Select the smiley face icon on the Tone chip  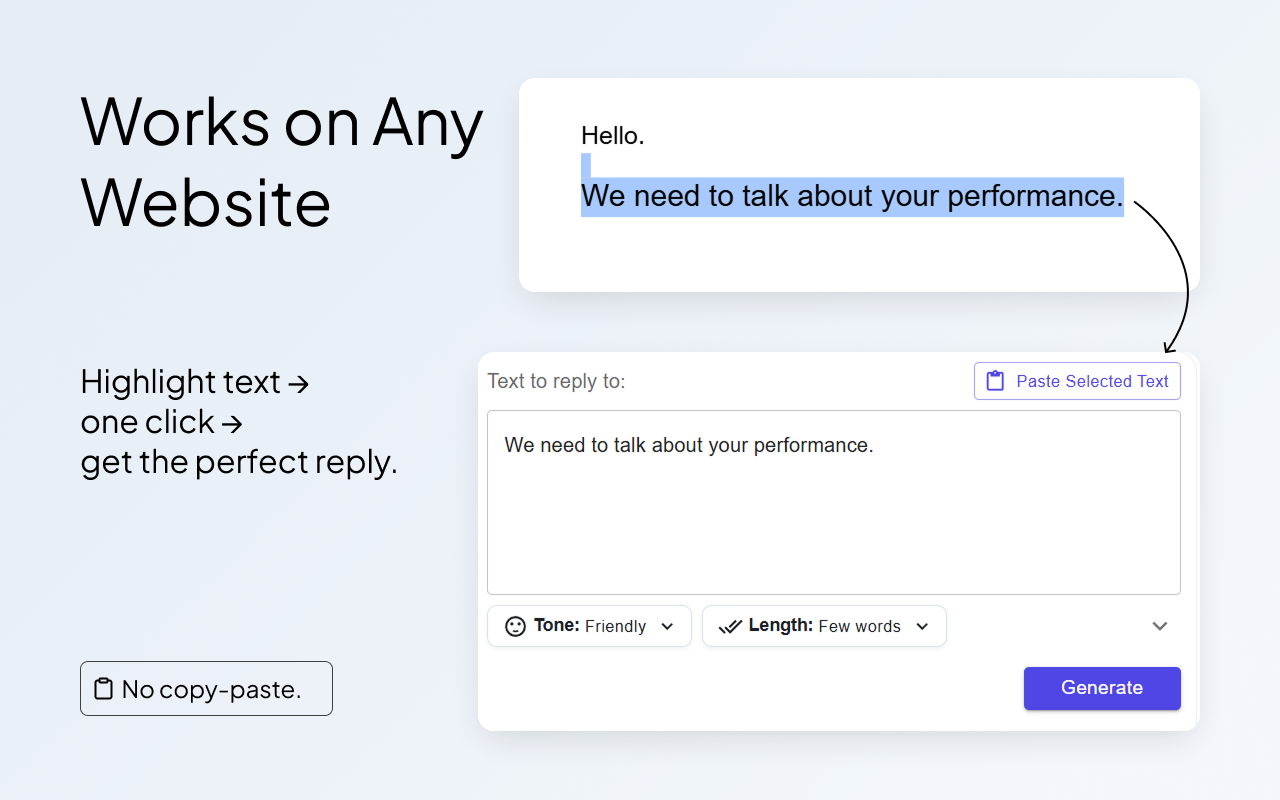point(514,625)
